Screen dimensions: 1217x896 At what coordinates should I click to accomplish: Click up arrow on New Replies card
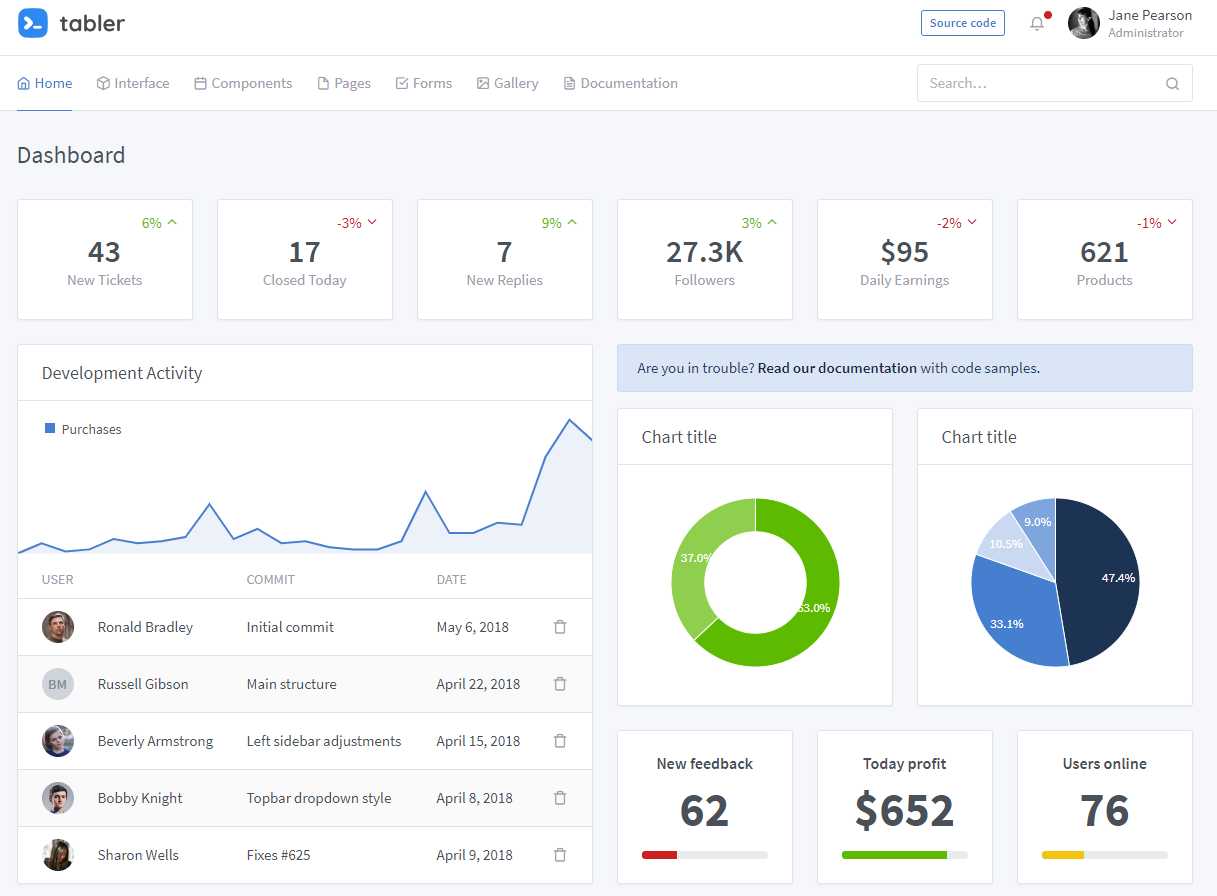(x=572, y=223)
